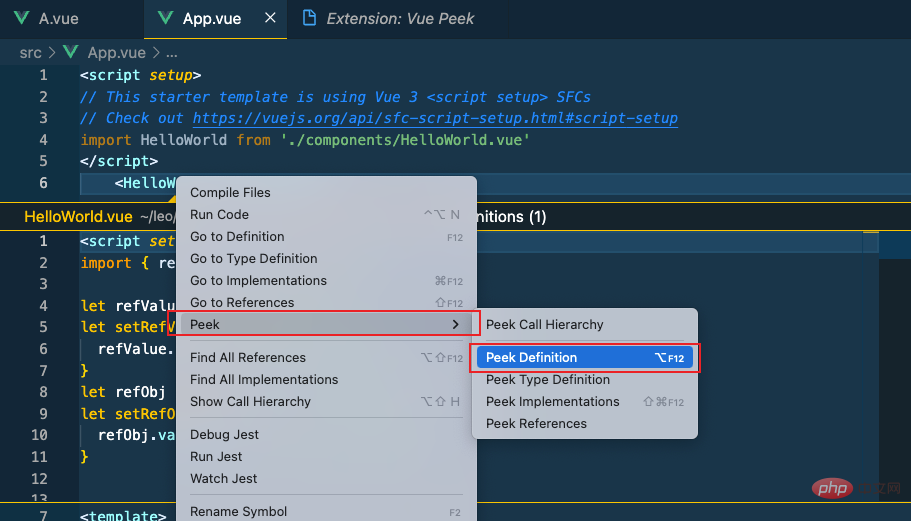Image resolution: width=911 pixels, height=521 pixels.
Task: Click the App.vue breadcrumb item
Action: tap(116, 52)
